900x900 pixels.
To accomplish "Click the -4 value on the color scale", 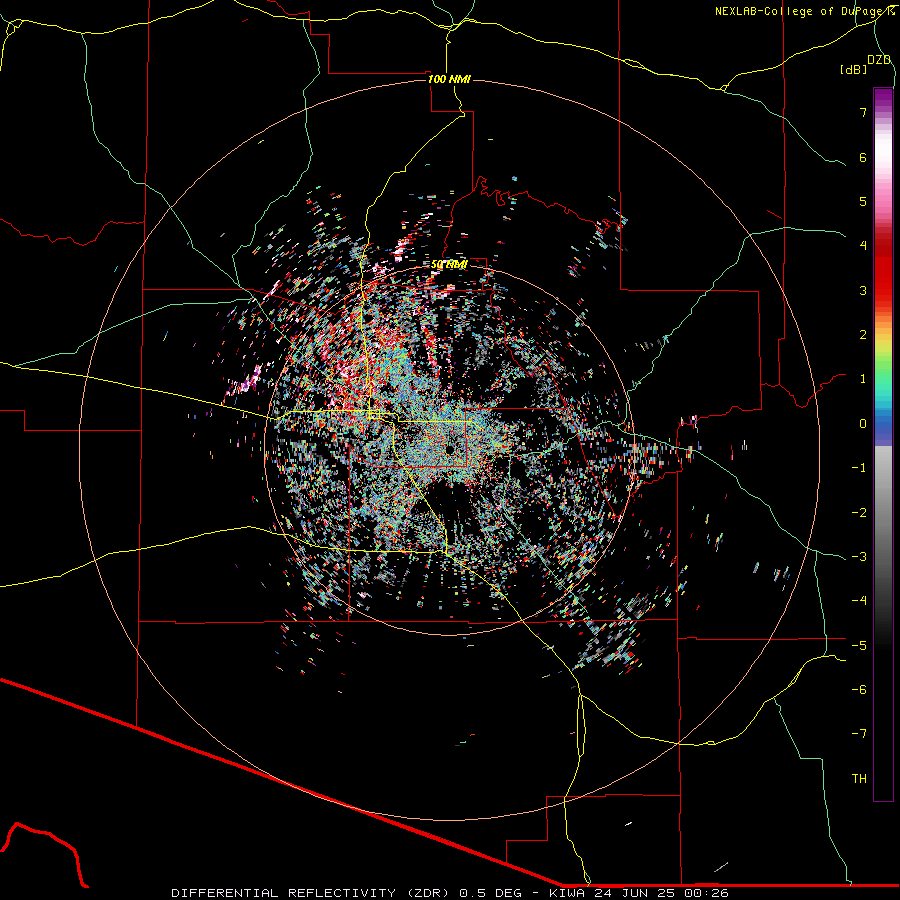I will coord(859,600).
